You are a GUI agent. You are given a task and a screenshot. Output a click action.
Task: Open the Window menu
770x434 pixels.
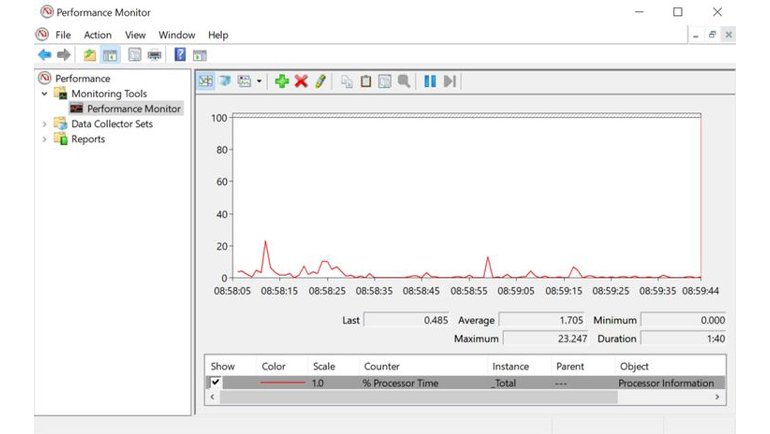(177, 35)
